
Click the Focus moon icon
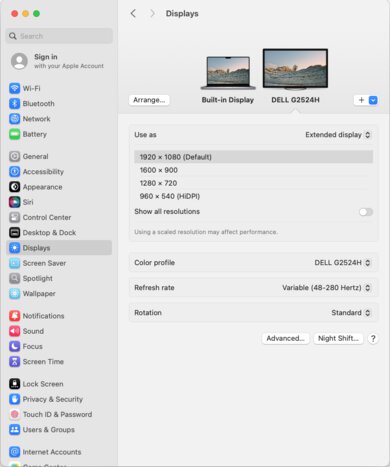15,346
